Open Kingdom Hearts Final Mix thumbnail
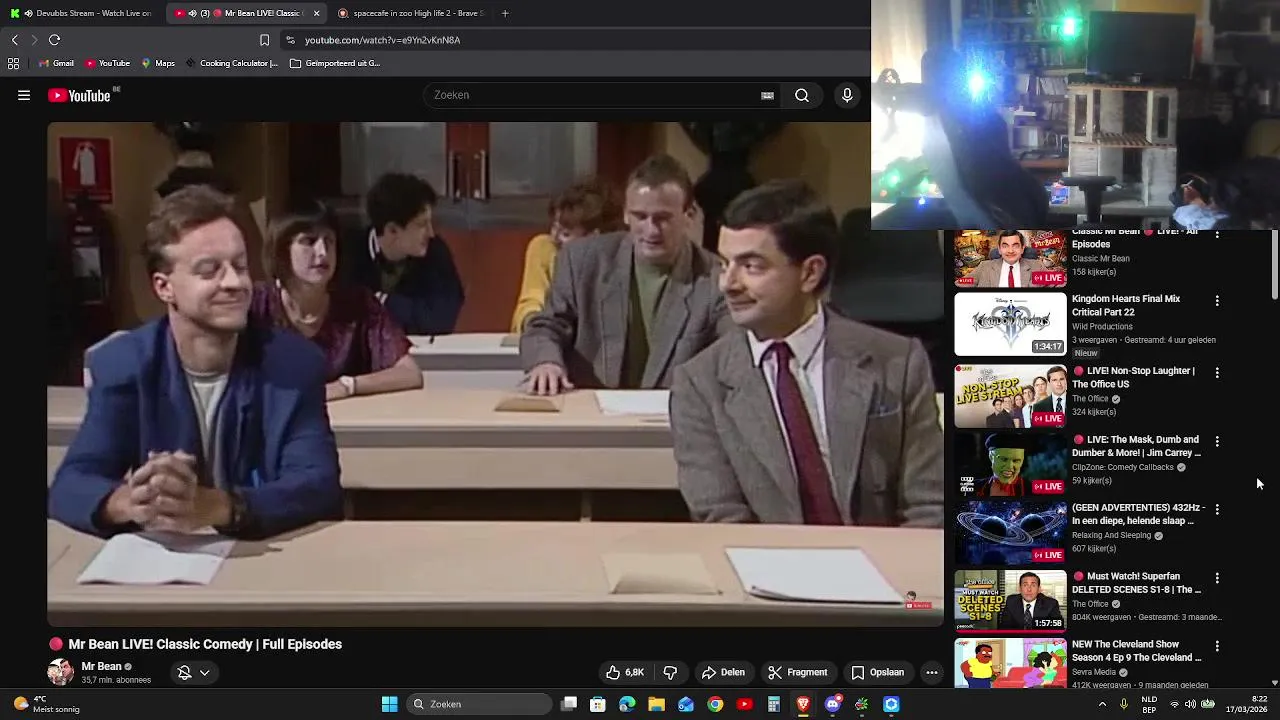 pos(1010,324)
